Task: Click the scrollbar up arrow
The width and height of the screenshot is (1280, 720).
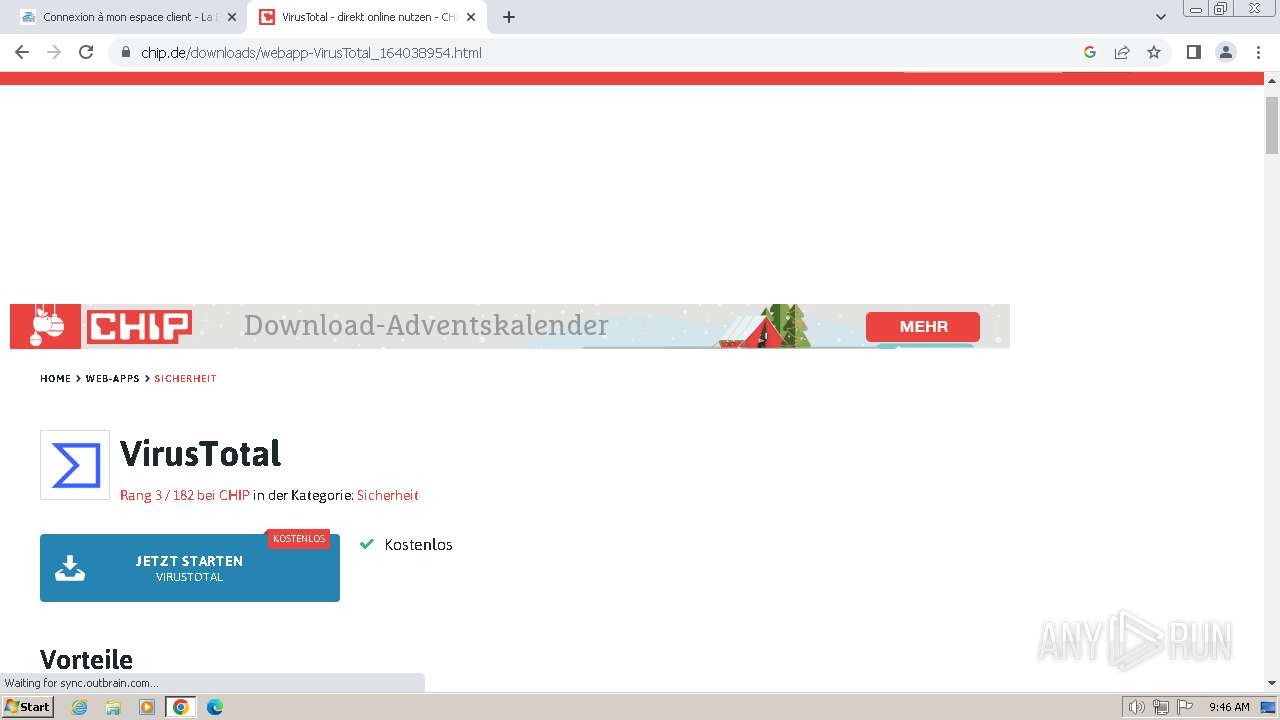Action: point(1272,79)
